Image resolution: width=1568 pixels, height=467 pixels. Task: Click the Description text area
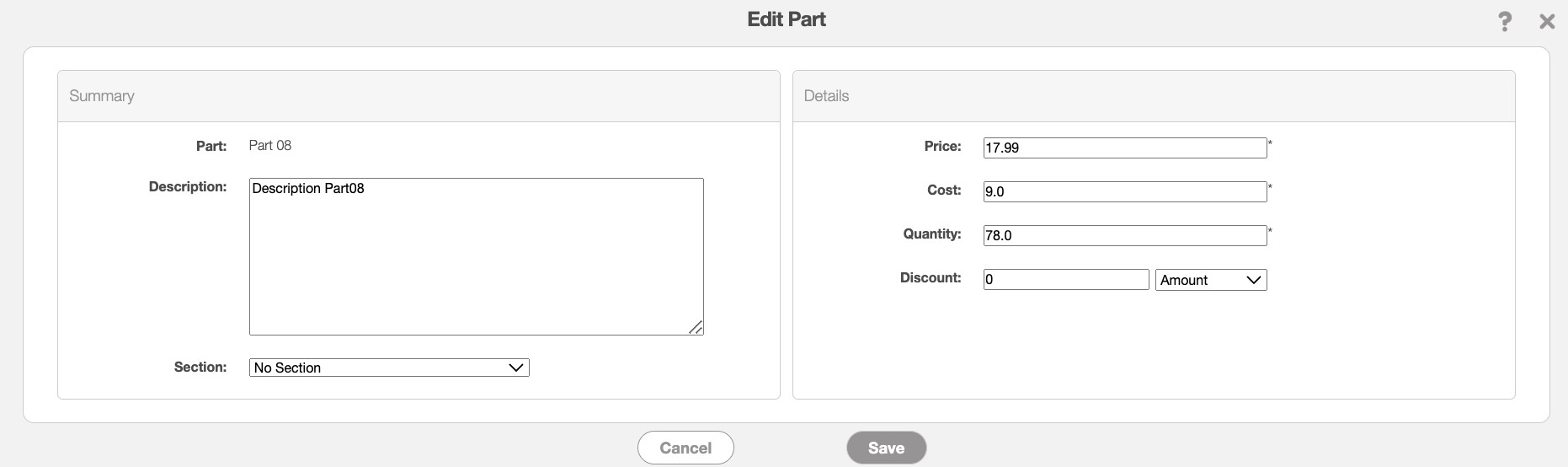tap(476, 256)
